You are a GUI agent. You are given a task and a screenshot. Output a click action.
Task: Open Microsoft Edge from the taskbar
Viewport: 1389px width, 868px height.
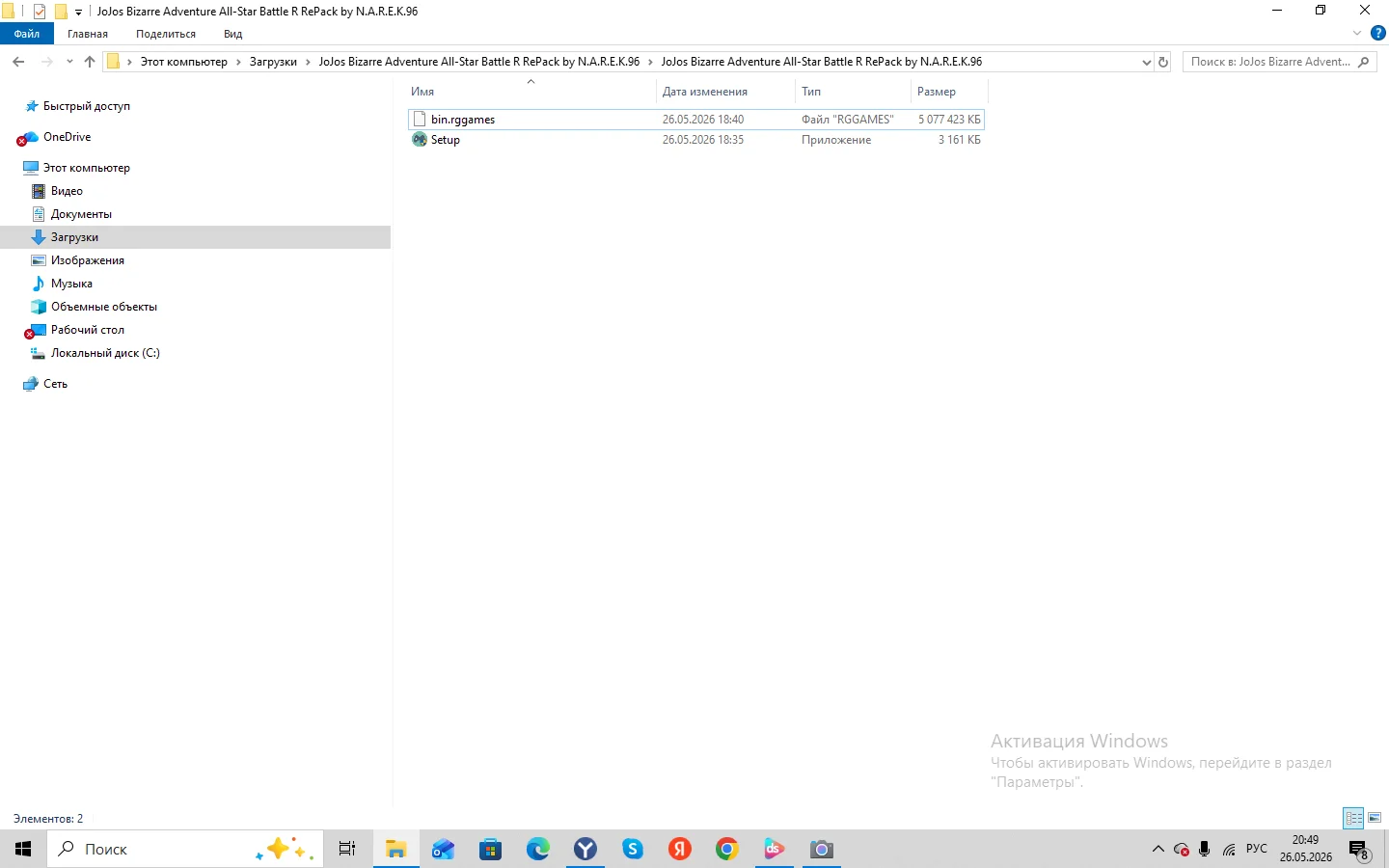point(537,849)
